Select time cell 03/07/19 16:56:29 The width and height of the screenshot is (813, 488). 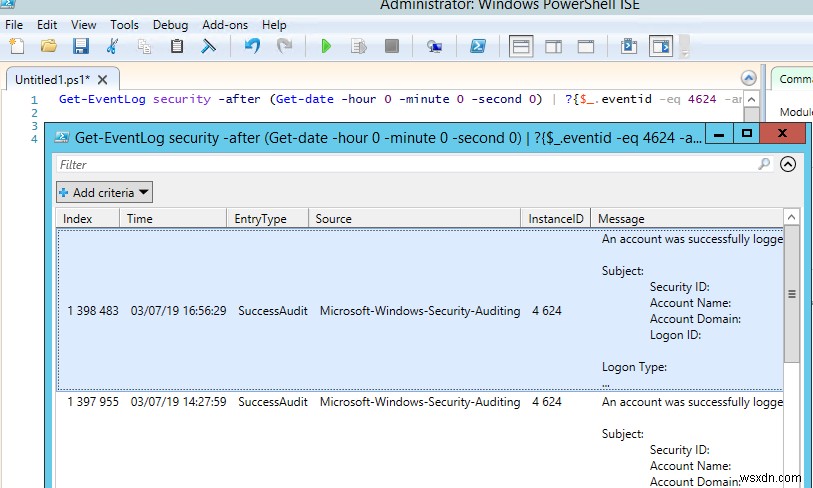click(178, 311)
